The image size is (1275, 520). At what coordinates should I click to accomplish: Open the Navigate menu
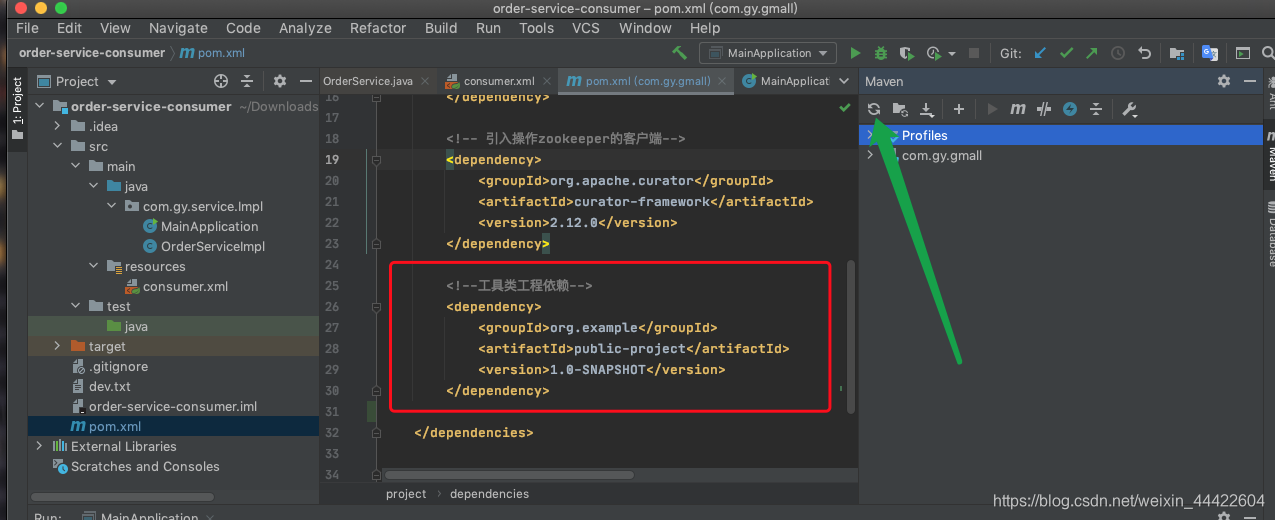click(x=178, y=28)
